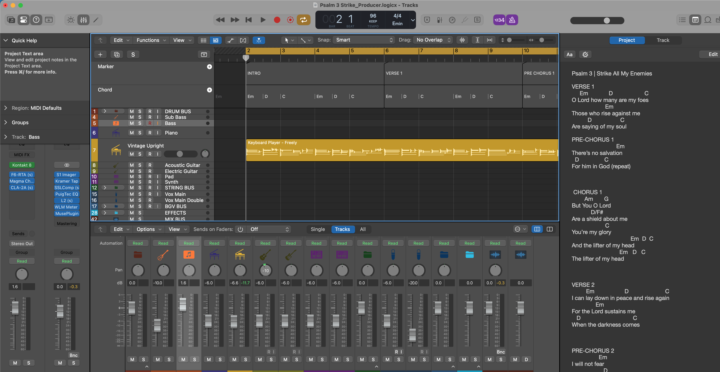Add a new track with plus button
The width and height of the screenshot is (720, 372).
coord(100,55)
